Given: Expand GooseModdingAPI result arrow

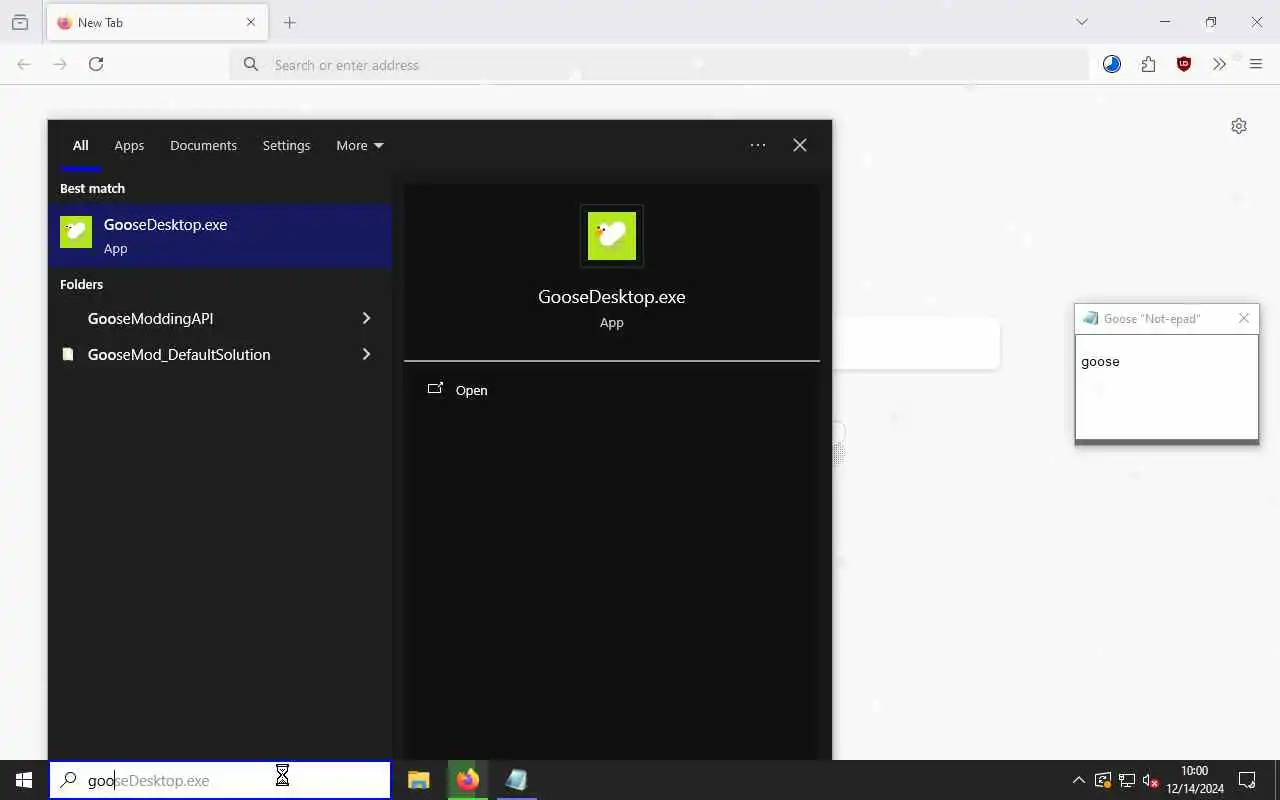Looking at the screenshot, I should tap(366, 318).
